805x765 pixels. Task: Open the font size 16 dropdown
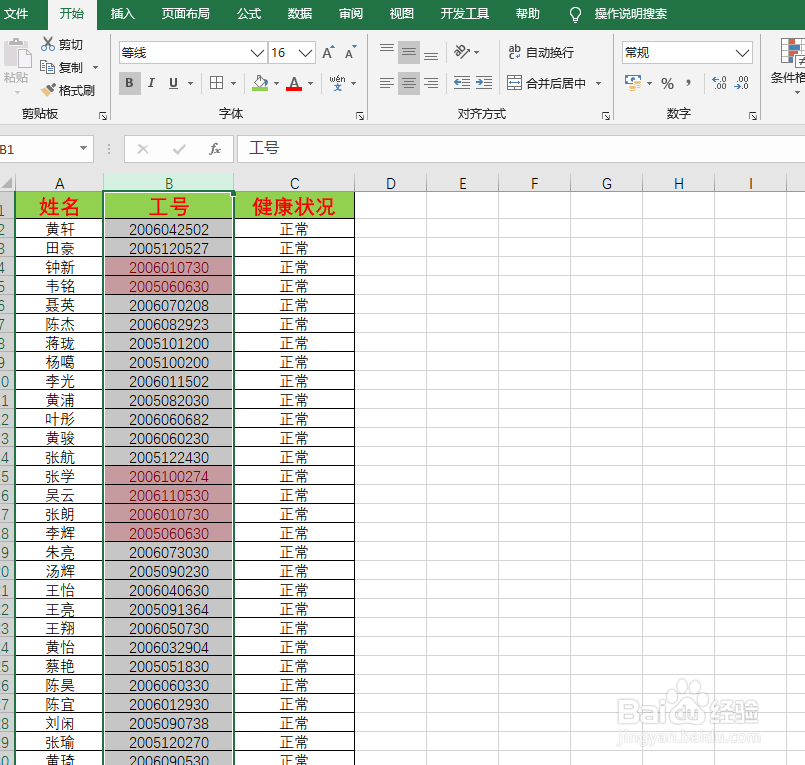305,53
